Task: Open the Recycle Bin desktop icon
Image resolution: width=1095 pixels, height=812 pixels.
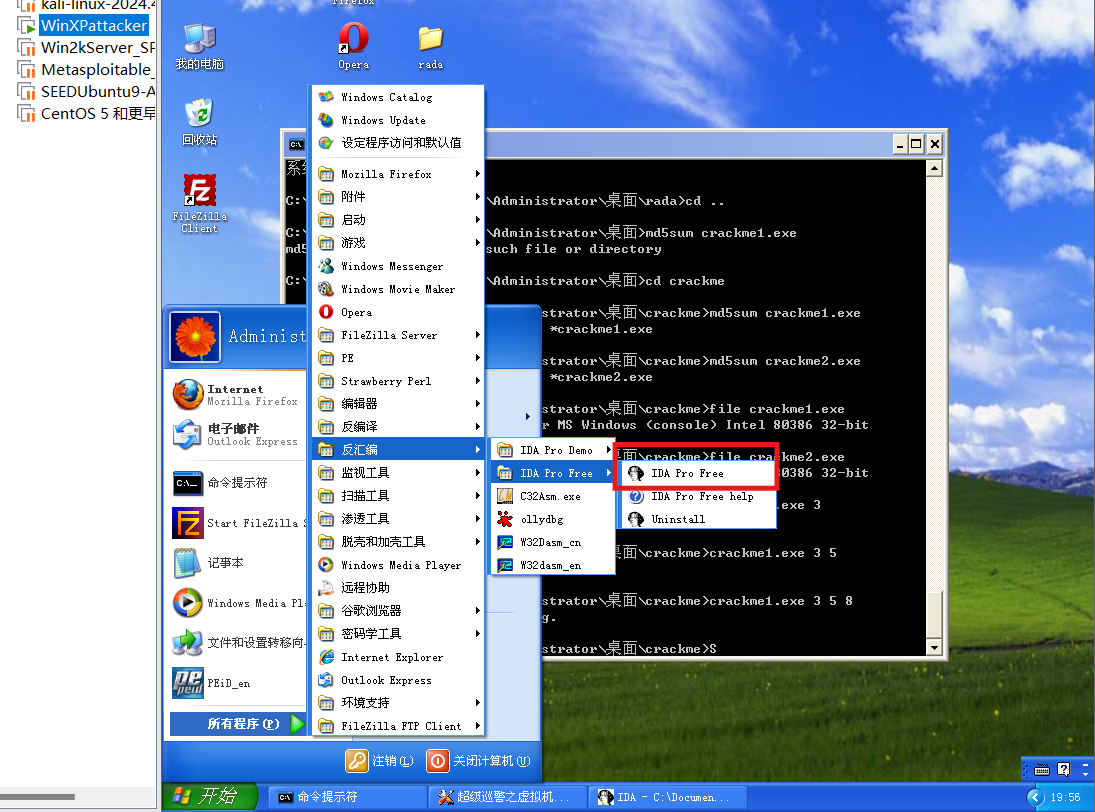Action: click(200, 122)
